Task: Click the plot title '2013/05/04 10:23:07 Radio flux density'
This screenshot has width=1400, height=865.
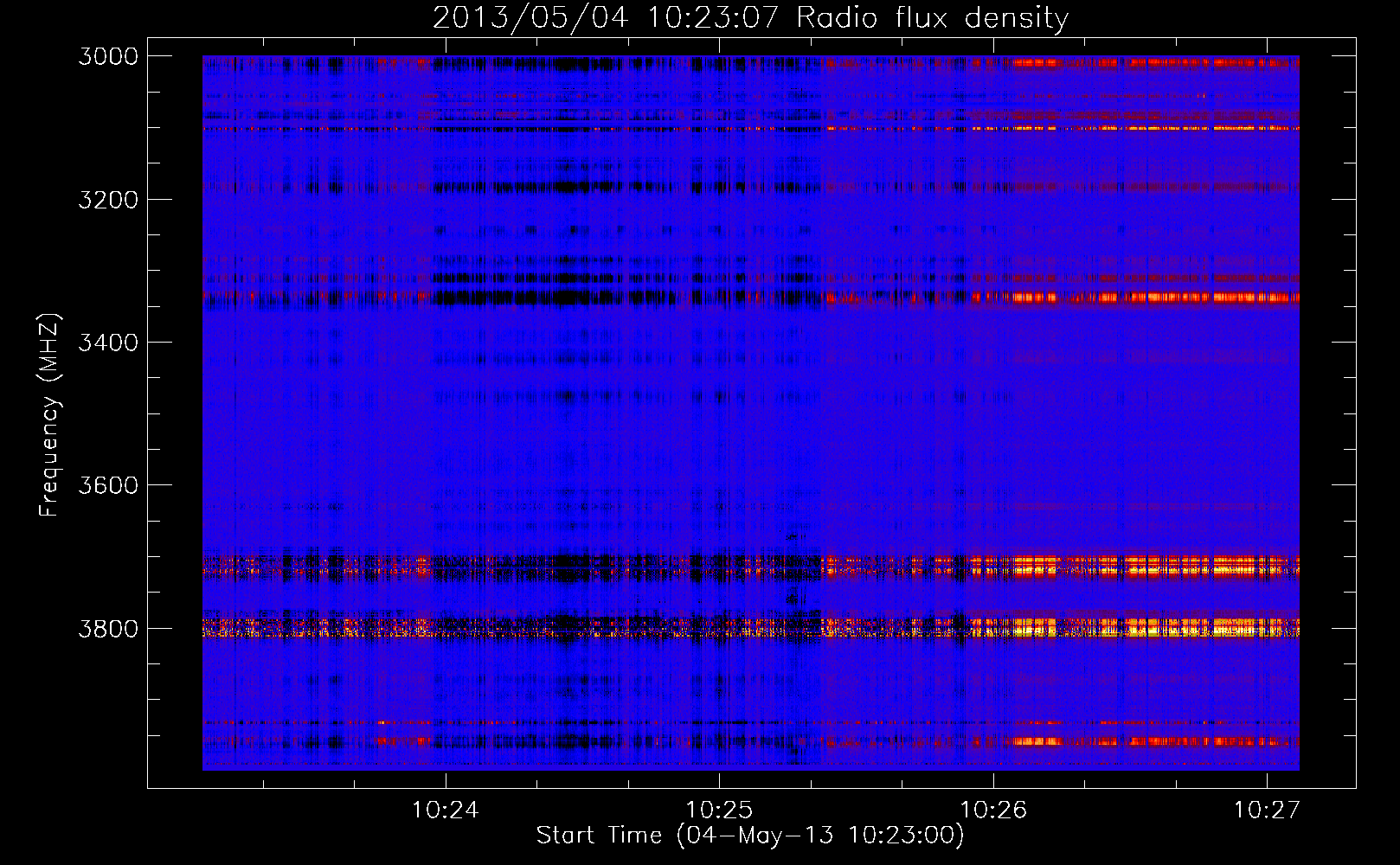Action: (x=750, y=18)
